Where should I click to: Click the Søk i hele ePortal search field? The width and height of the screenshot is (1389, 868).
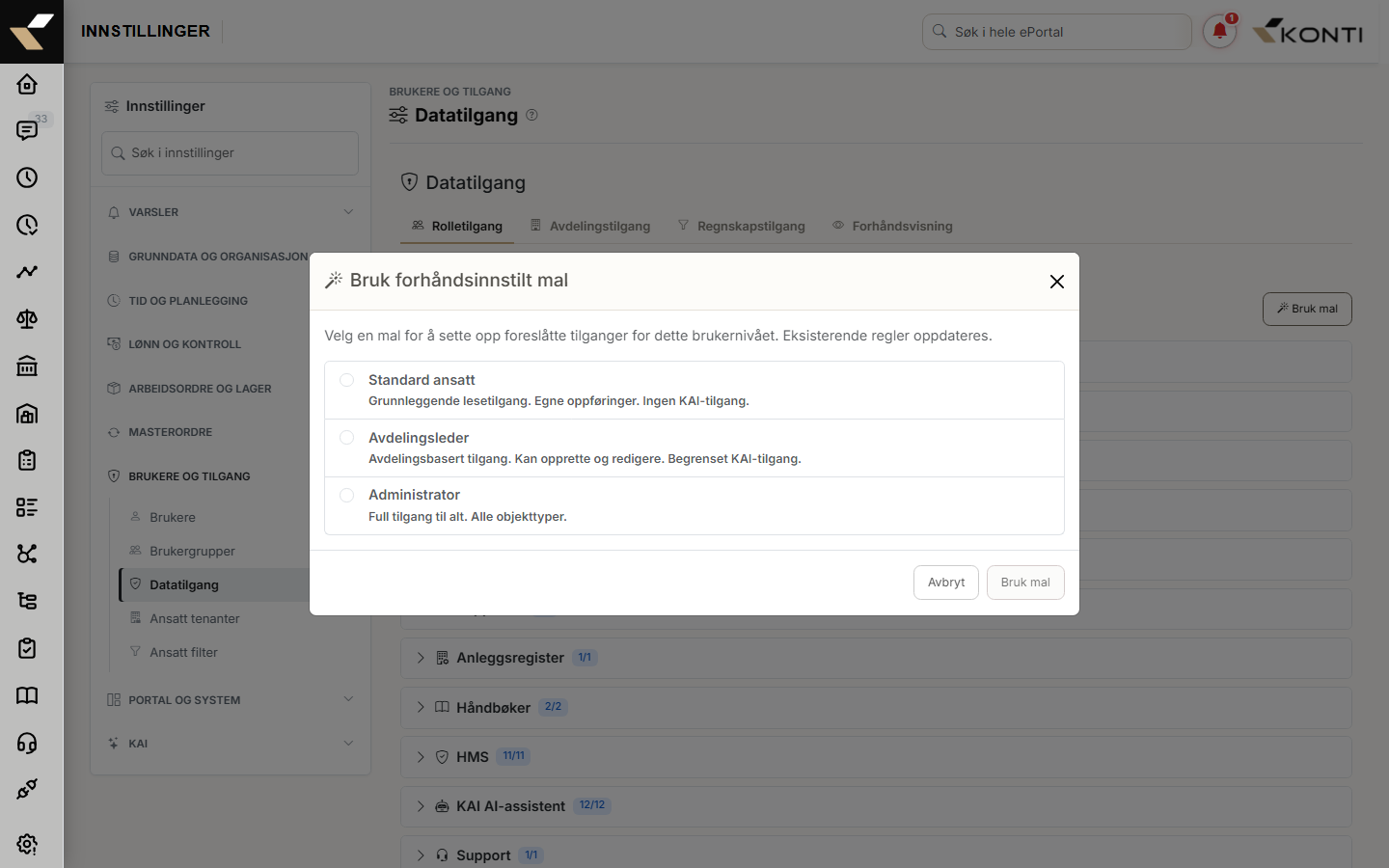(x=1057, y=32)
